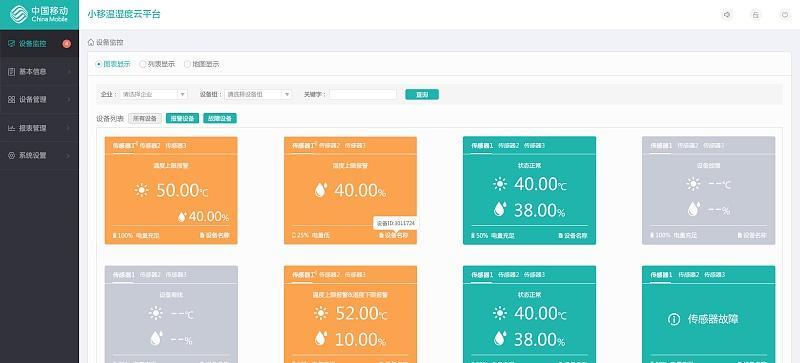The image size is (800, 363).
Task: Click the speaker icon in the header
Action: click(727, 15)
